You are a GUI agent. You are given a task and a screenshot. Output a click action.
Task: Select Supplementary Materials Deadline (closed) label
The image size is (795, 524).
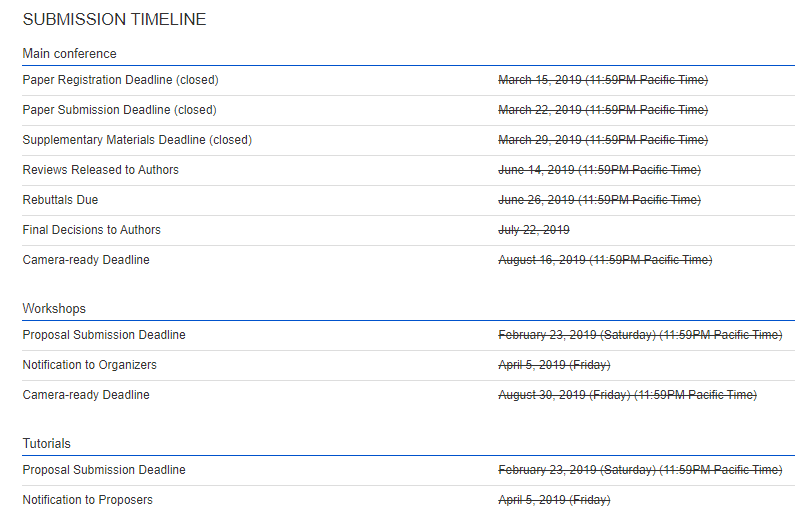click(137, 140)
